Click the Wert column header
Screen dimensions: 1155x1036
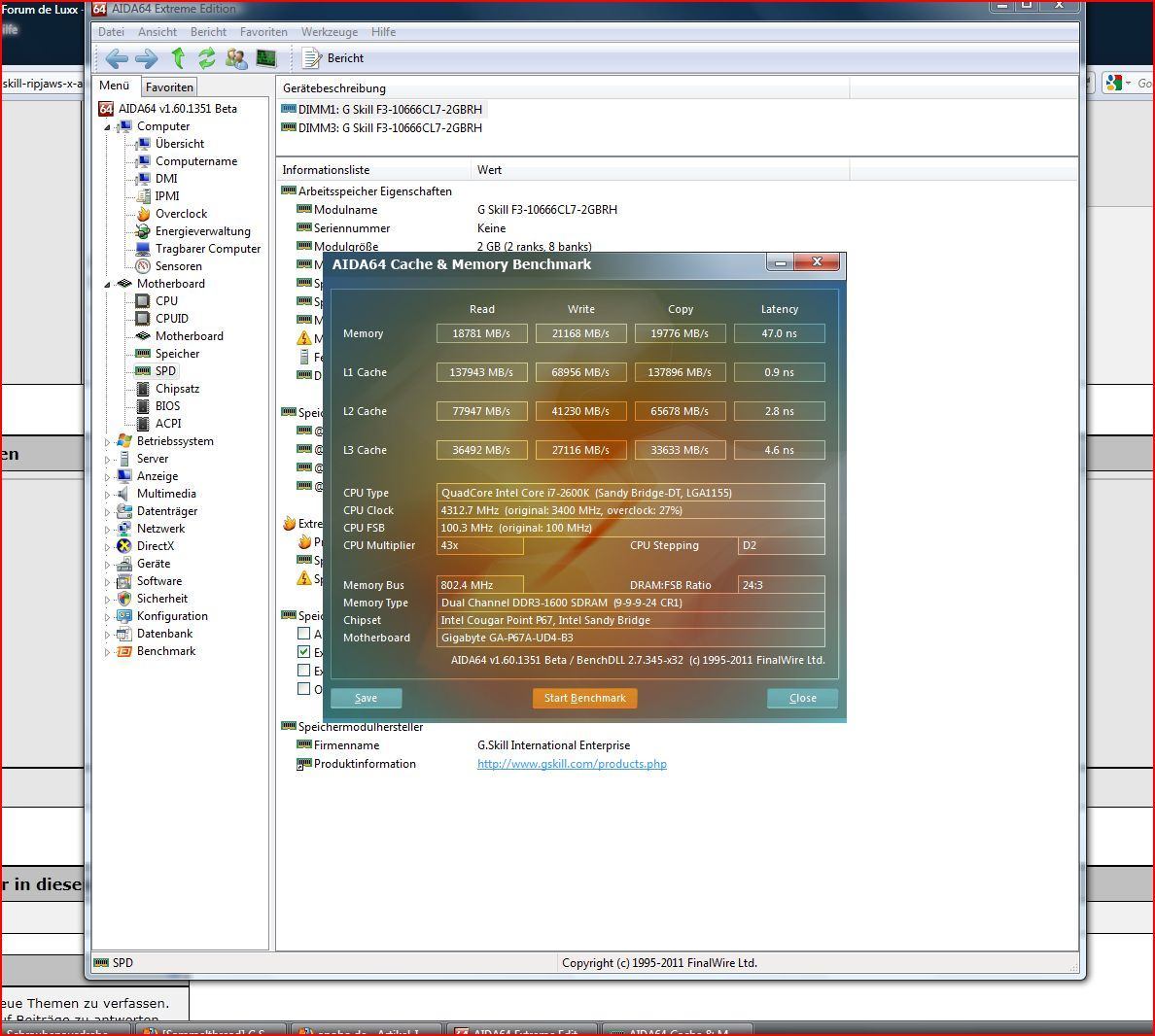tap(660, 170)
